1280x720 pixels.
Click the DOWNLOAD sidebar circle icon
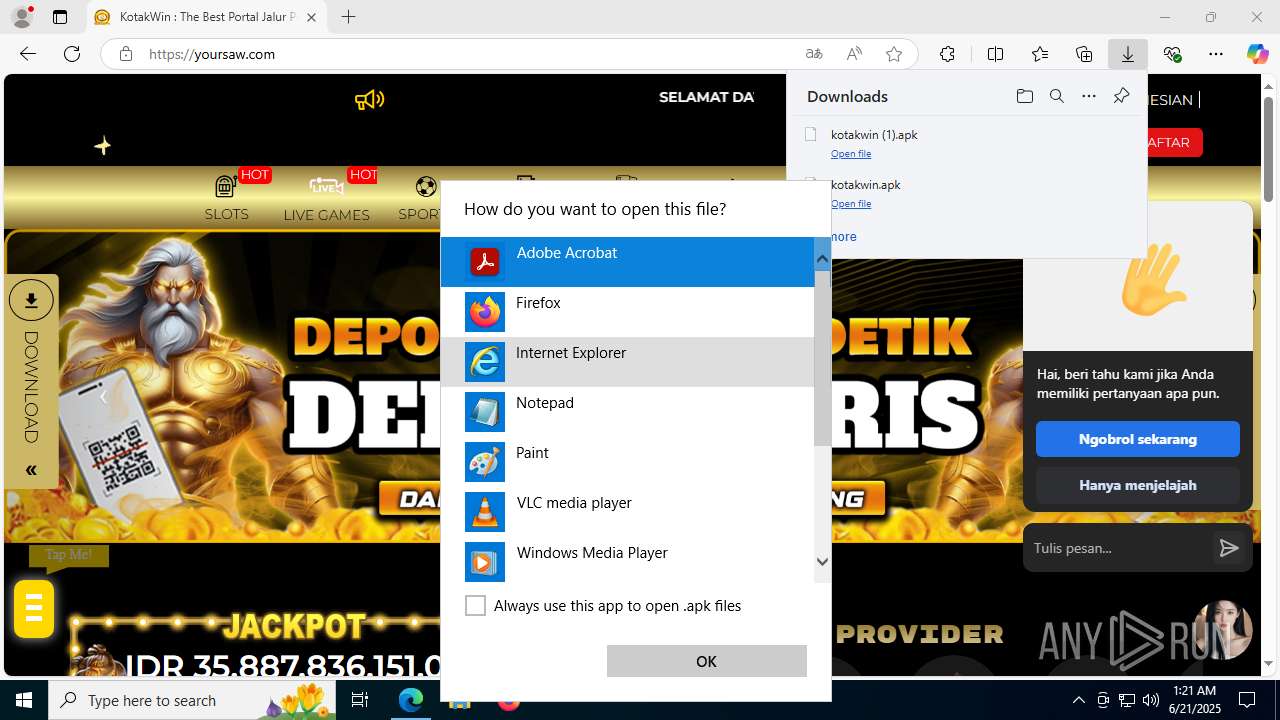coord(31,300)
